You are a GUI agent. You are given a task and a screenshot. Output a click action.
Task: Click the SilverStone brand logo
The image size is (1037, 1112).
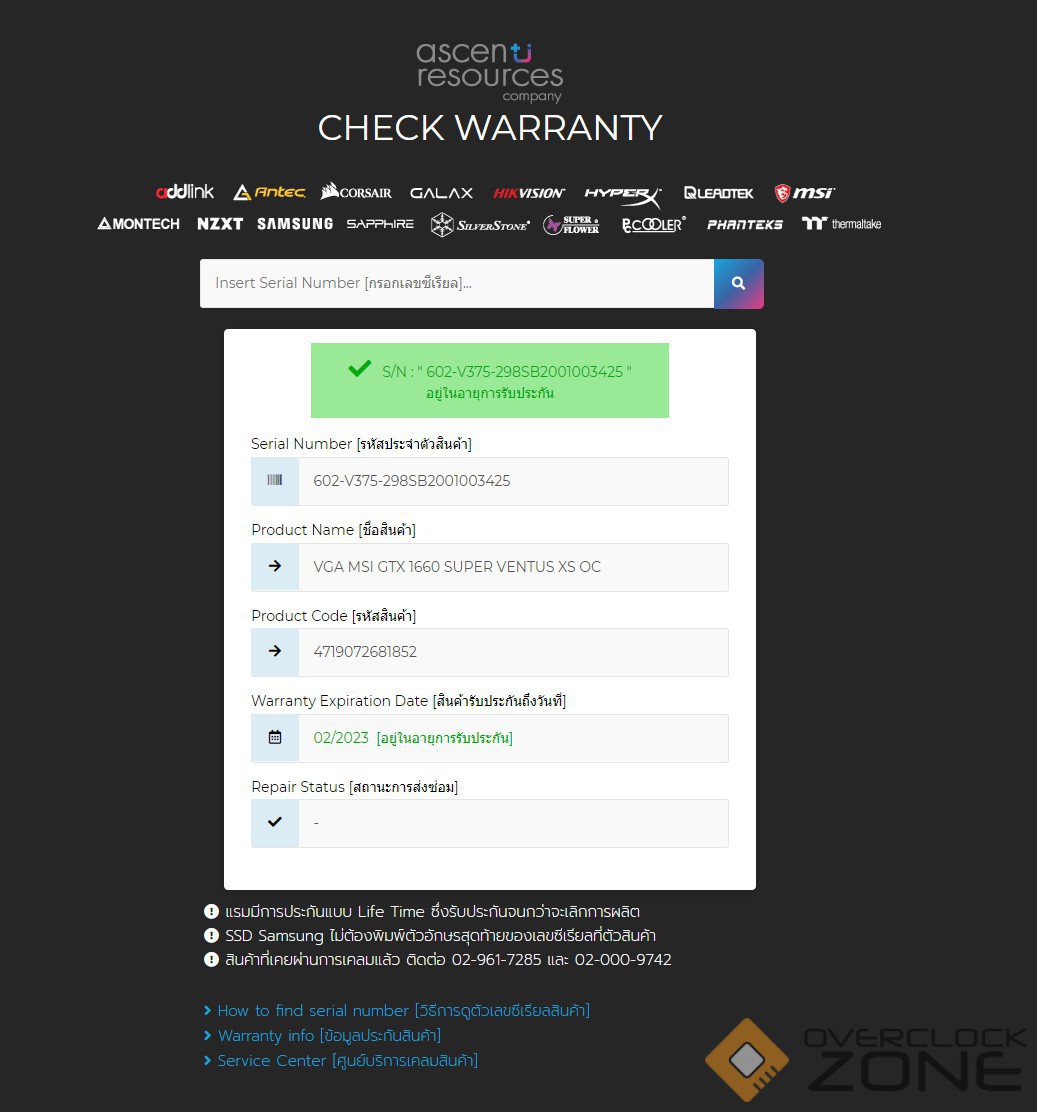pyautogui.click(x=480, y=225)
